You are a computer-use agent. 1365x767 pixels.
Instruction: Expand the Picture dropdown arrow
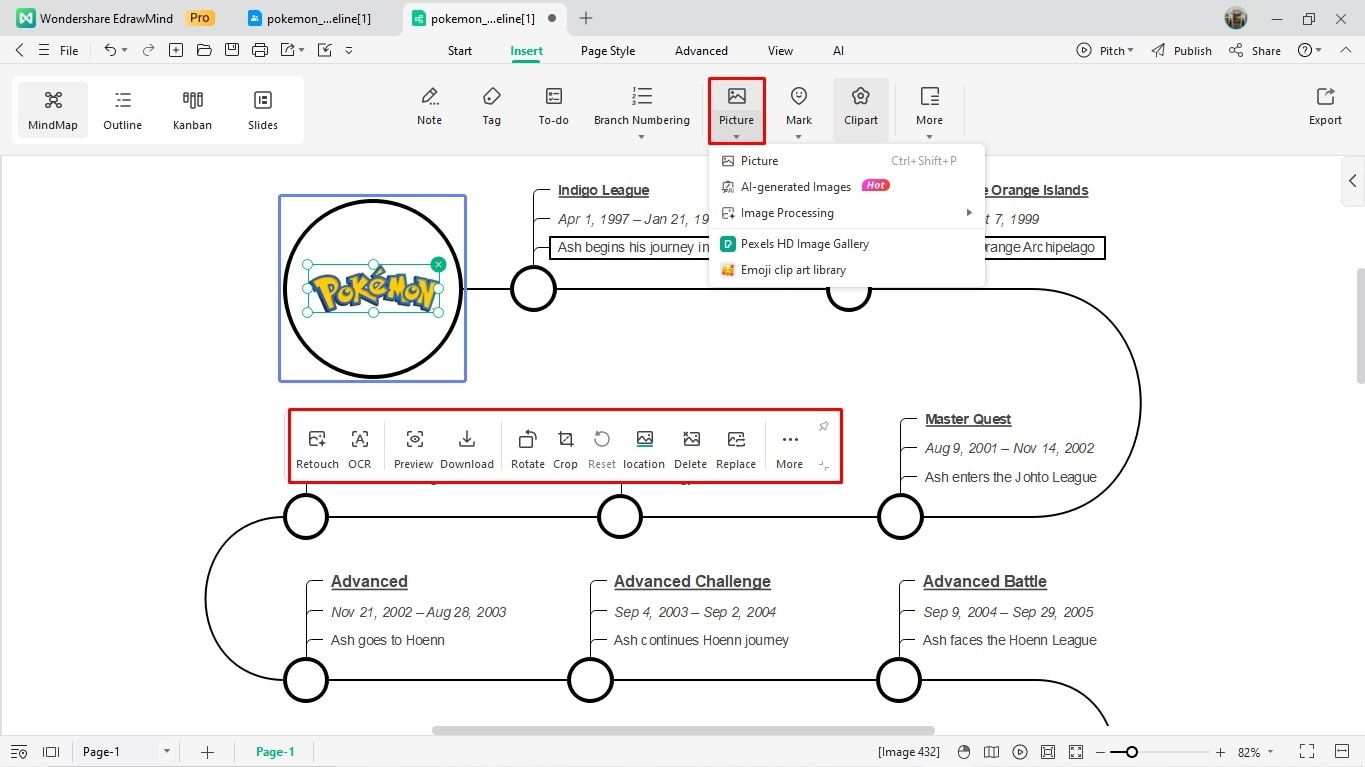(x=736, y=137)
